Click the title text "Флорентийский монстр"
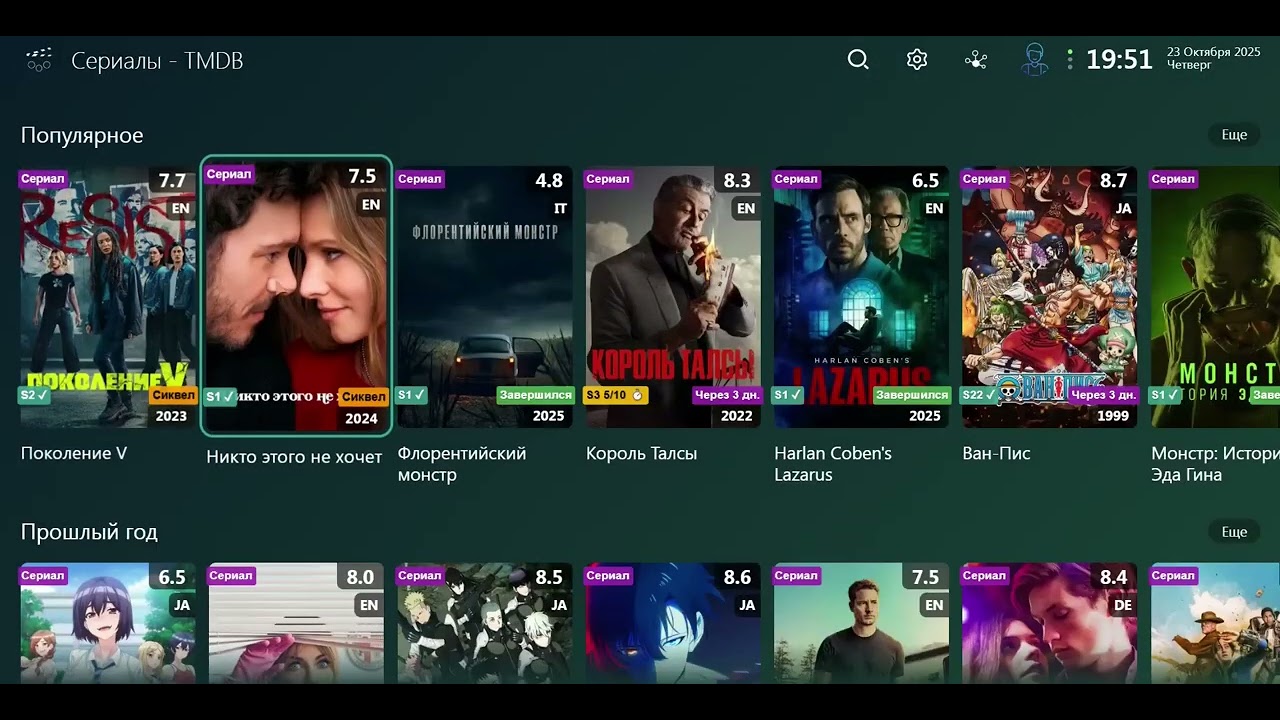Viewport: 1280px width, 720px height. [462, 464]
